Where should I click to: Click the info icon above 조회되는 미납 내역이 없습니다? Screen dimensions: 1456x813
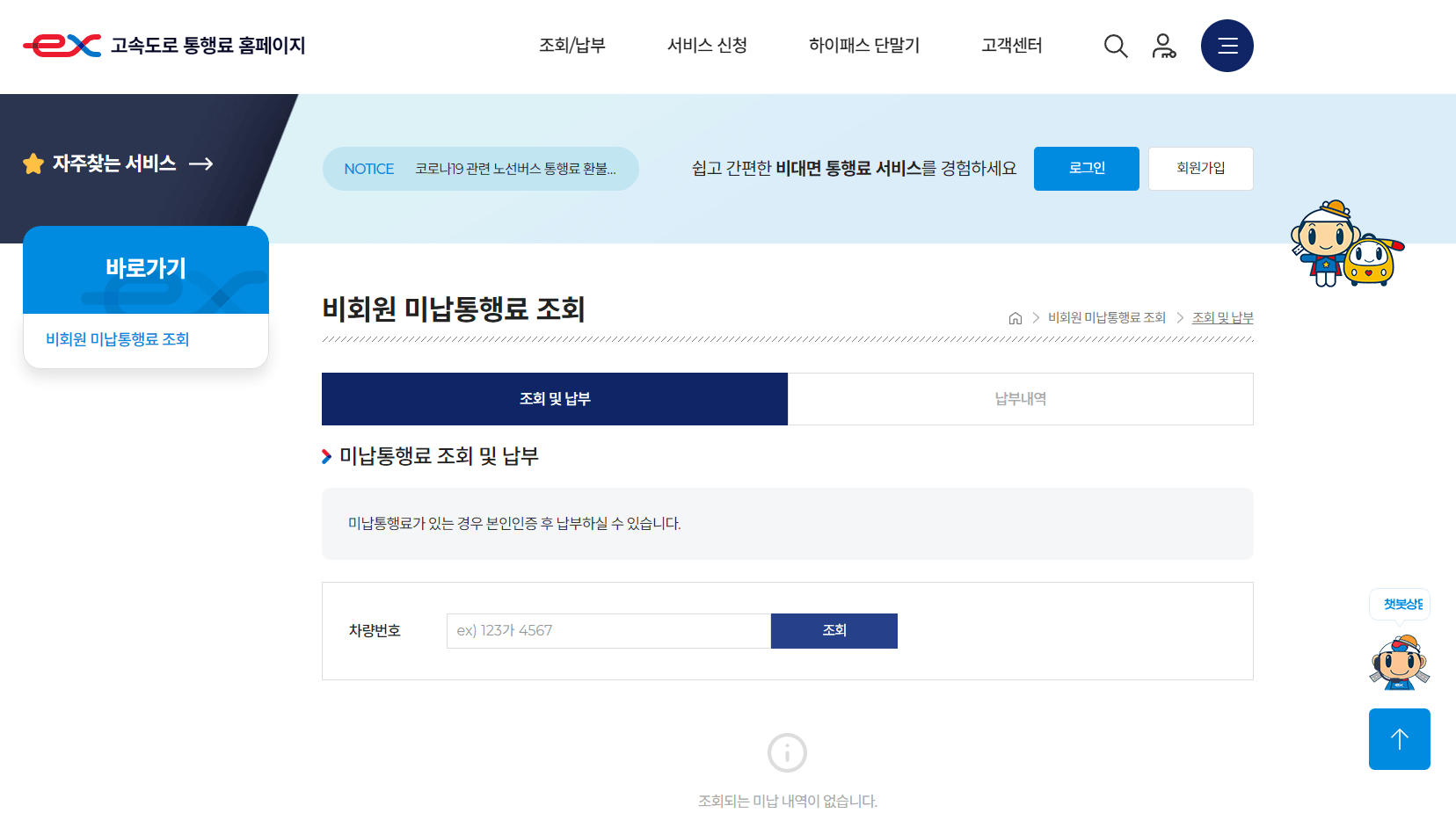pyautogui.click(x=787, y=752)
